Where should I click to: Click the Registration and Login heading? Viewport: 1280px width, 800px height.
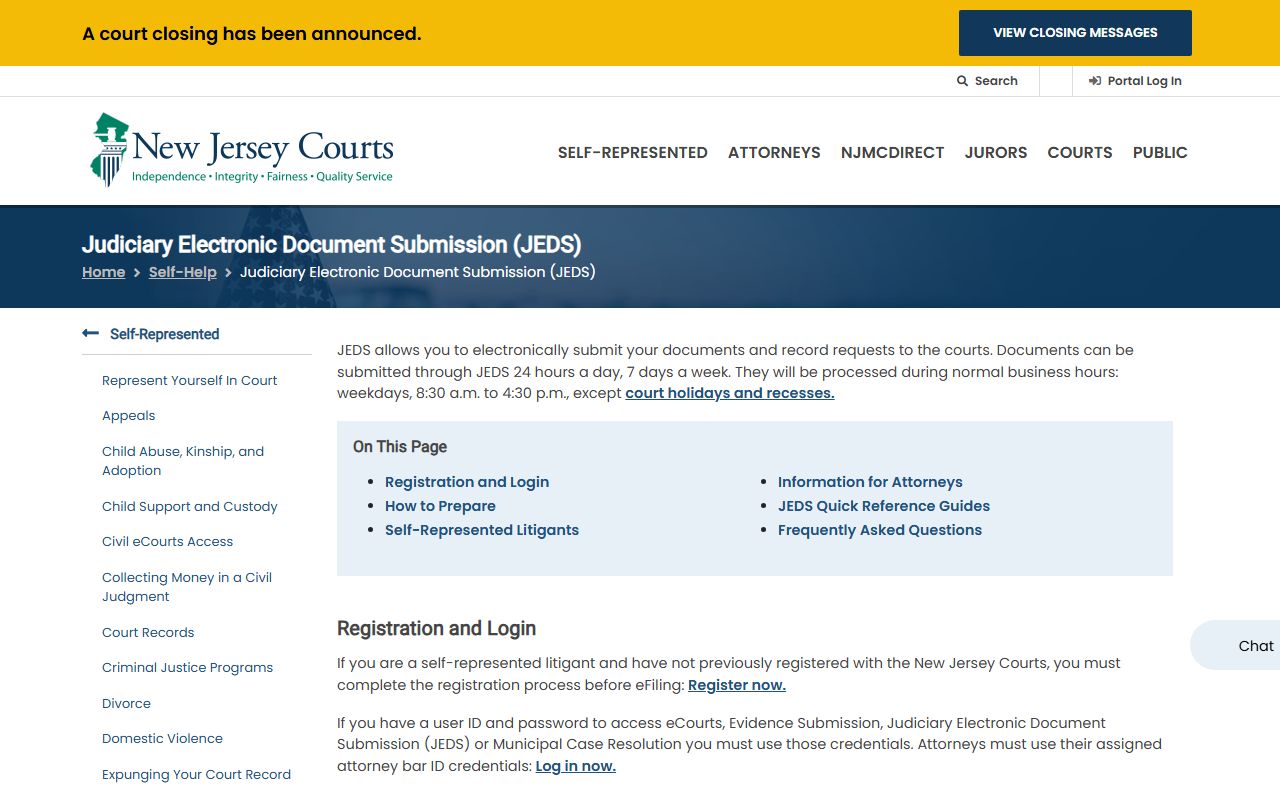point(436,628)
